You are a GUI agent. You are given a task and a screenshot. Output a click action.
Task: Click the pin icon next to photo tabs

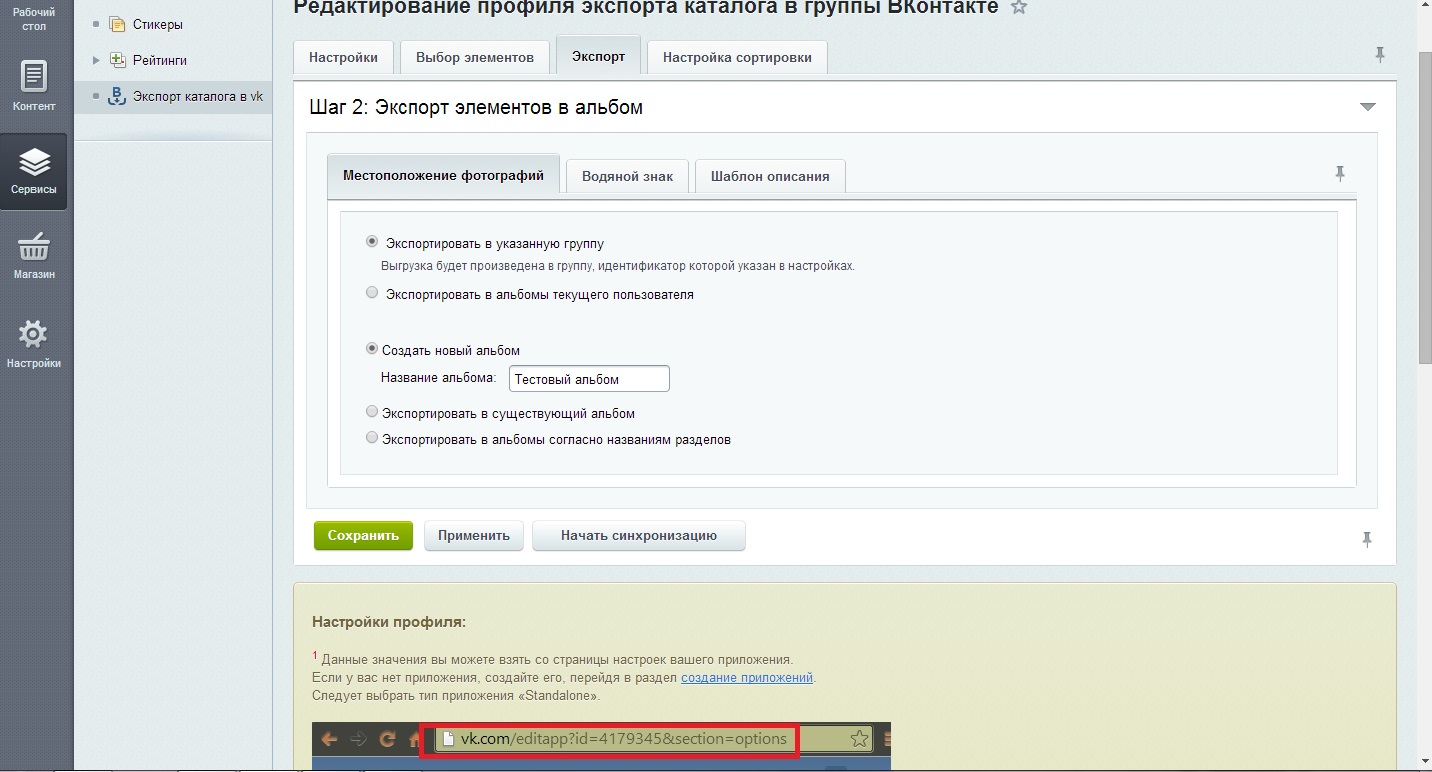(x=1340, y=173)
